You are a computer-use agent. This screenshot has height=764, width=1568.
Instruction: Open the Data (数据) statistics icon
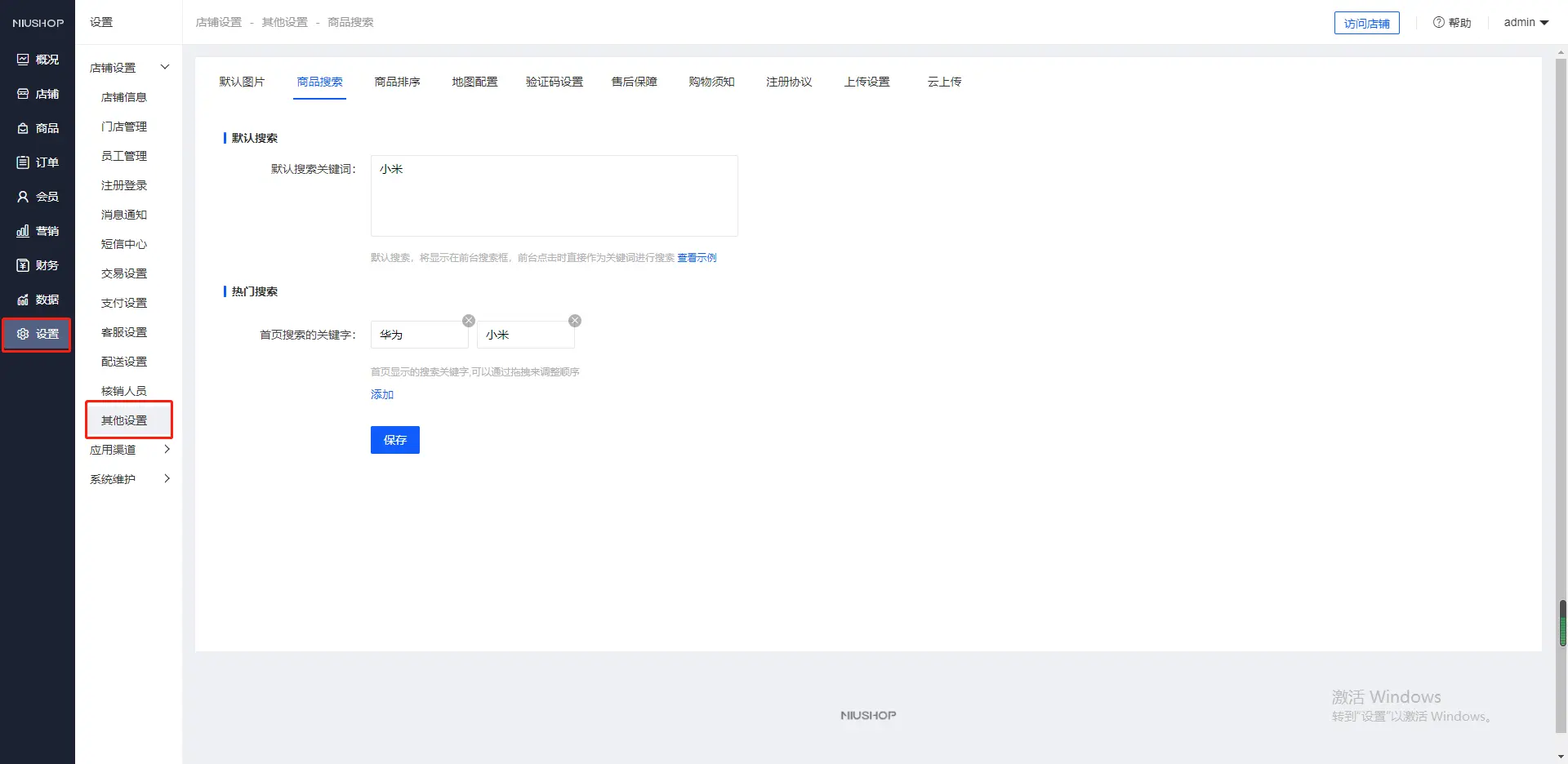23,300
